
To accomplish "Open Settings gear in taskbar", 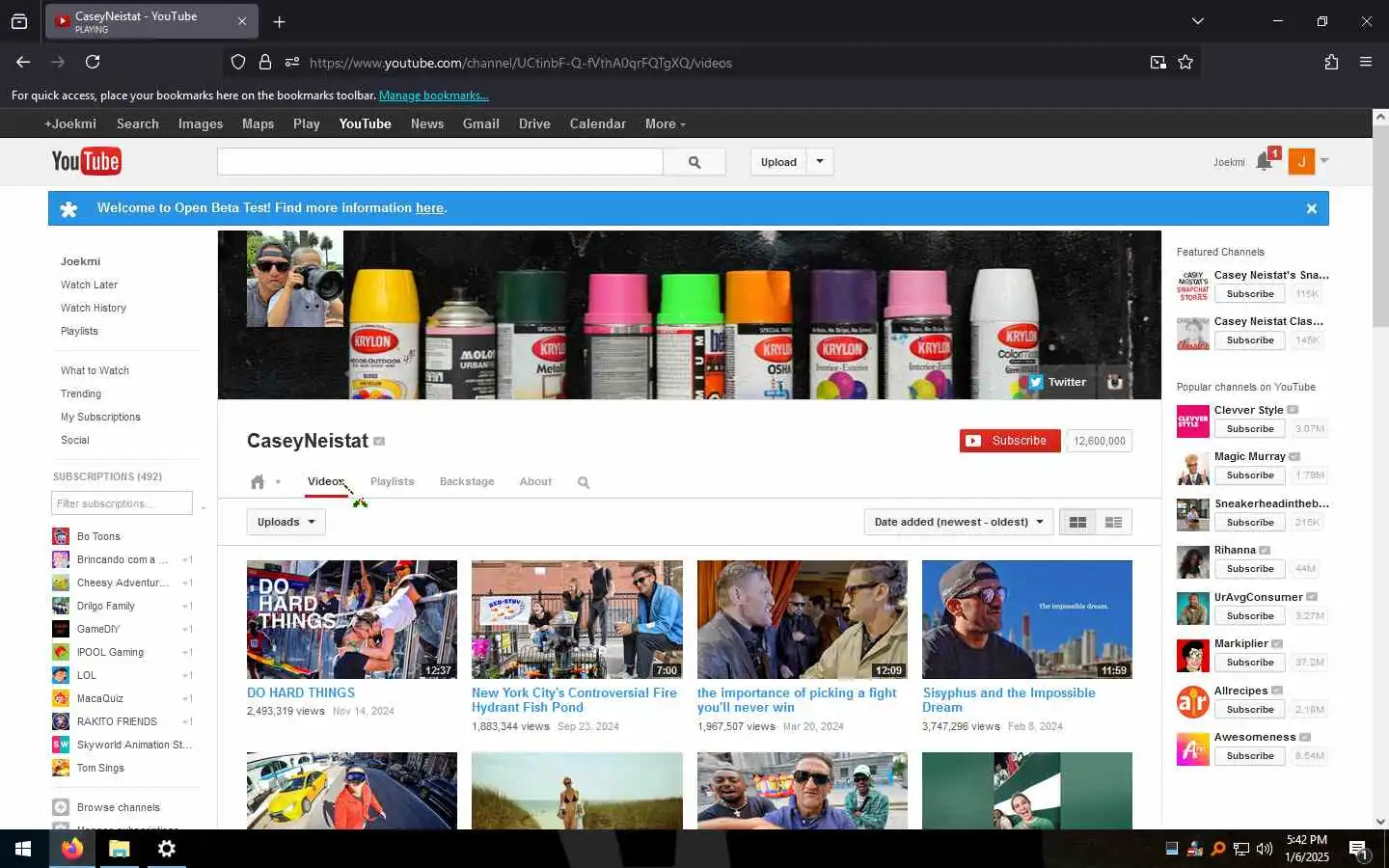I will 167,849.
